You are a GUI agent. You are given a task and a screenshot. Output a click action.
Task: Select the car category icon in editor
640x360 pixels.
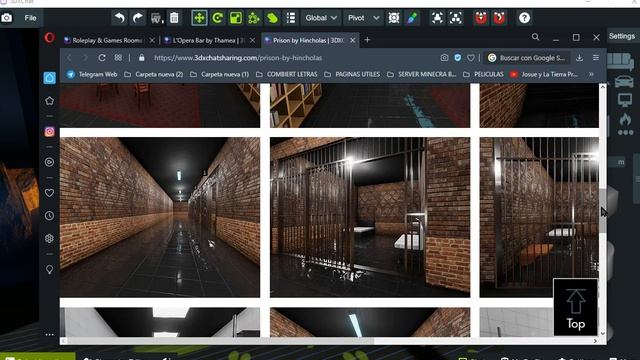[x=624, y=82]
